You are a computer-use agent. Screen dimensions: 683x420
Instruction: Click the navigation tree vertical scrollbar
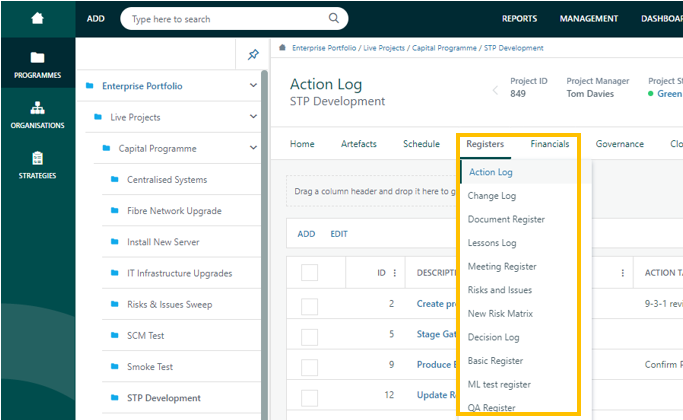[264, 244]
